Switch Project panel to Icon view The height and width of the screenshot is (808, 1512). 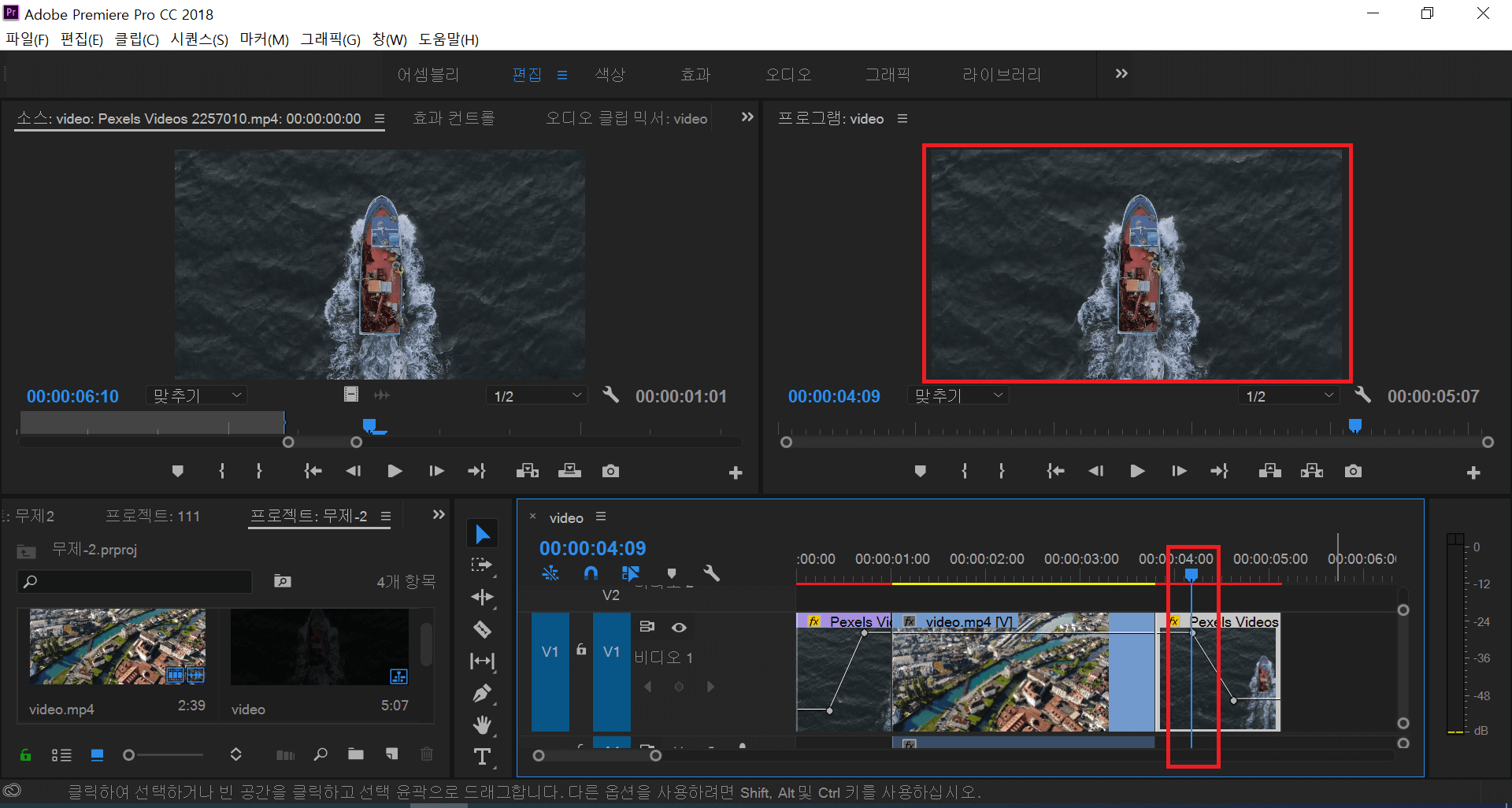98,754
